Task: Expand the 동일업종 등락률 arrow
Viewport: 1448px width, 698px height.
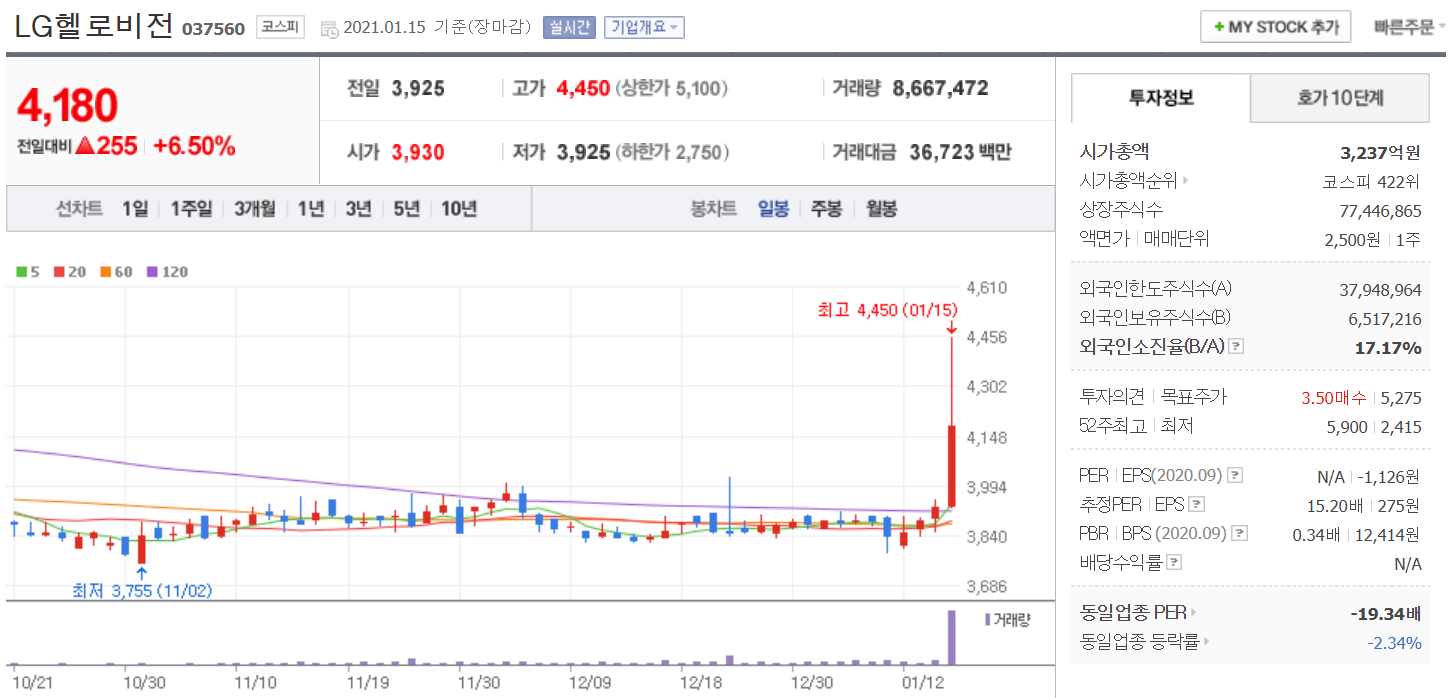Action: point(1206,643)
